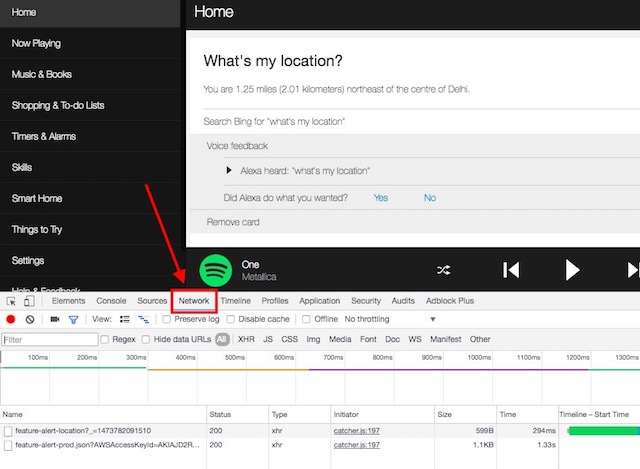Check Hide data URLs
The height and width of the screenshot is (469, 640).
[146, 339]
